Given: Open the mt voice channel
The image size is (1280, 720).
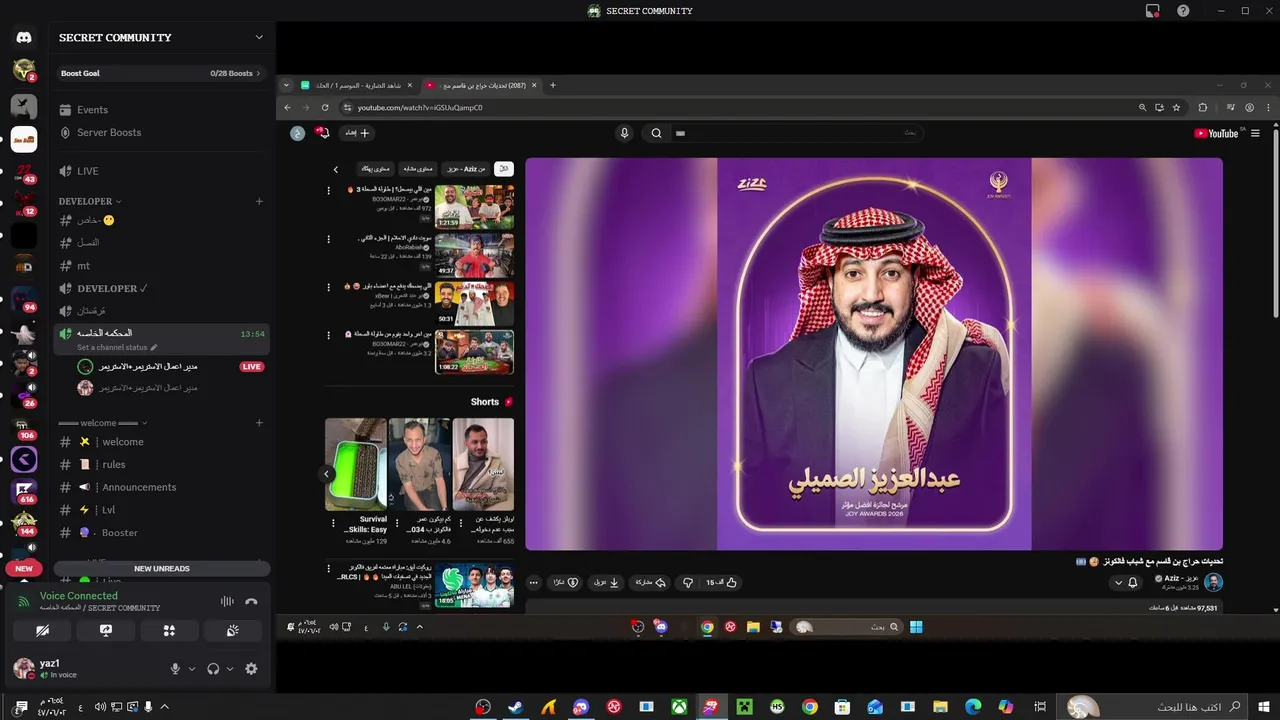Looking at the screenshot, I should click(x=162, y=266).
